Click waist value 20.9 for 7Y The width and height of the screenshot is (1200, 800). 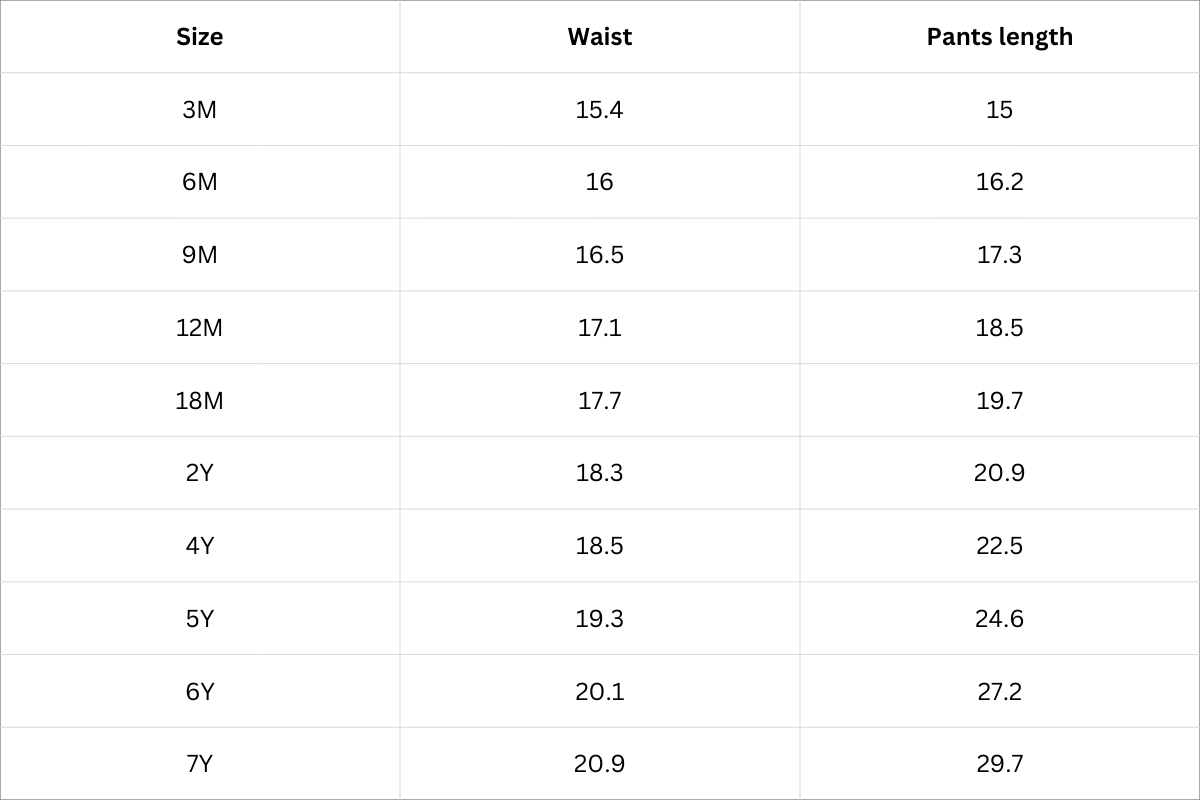(x=599, y=764)
